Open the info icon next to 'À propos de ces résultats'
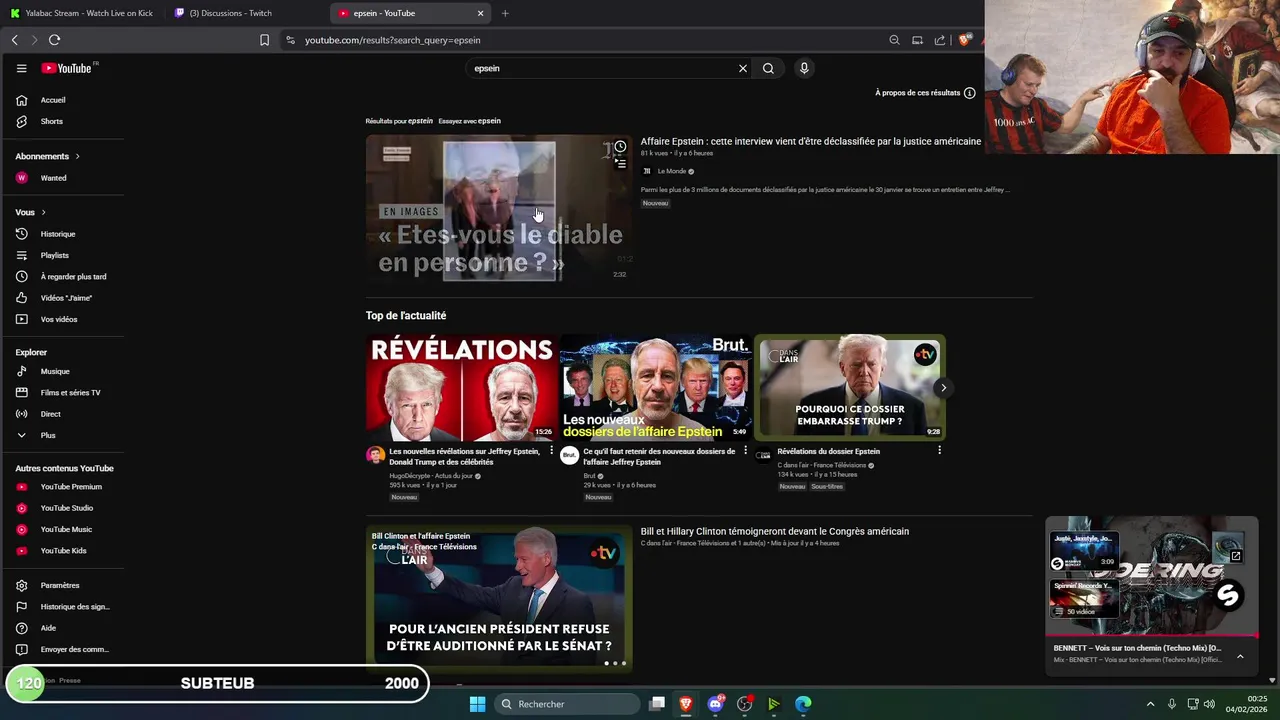Screen dimensions: 1280x720 (969, 93)
